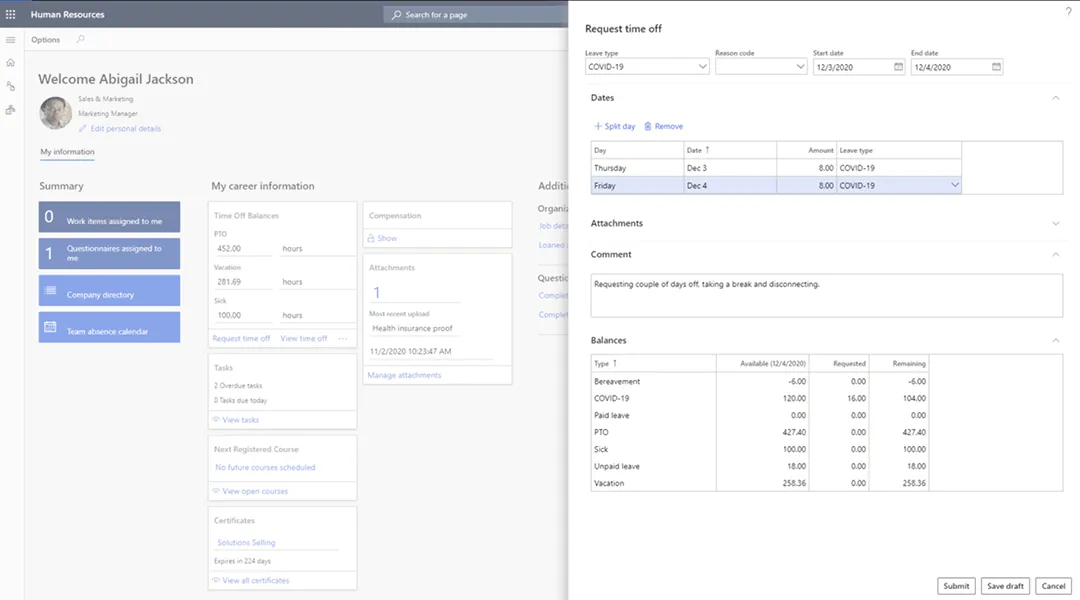Open the End date calendar picker
1080x600 pixels.
click(x=995, y=66)
